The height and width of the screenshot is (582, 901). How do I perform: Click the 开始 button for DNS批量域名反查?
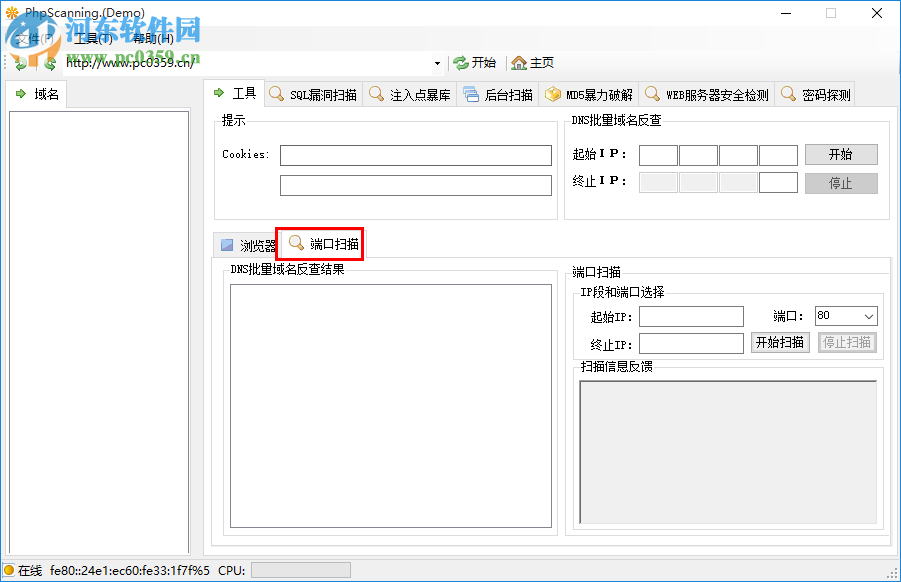coord(840,154)
